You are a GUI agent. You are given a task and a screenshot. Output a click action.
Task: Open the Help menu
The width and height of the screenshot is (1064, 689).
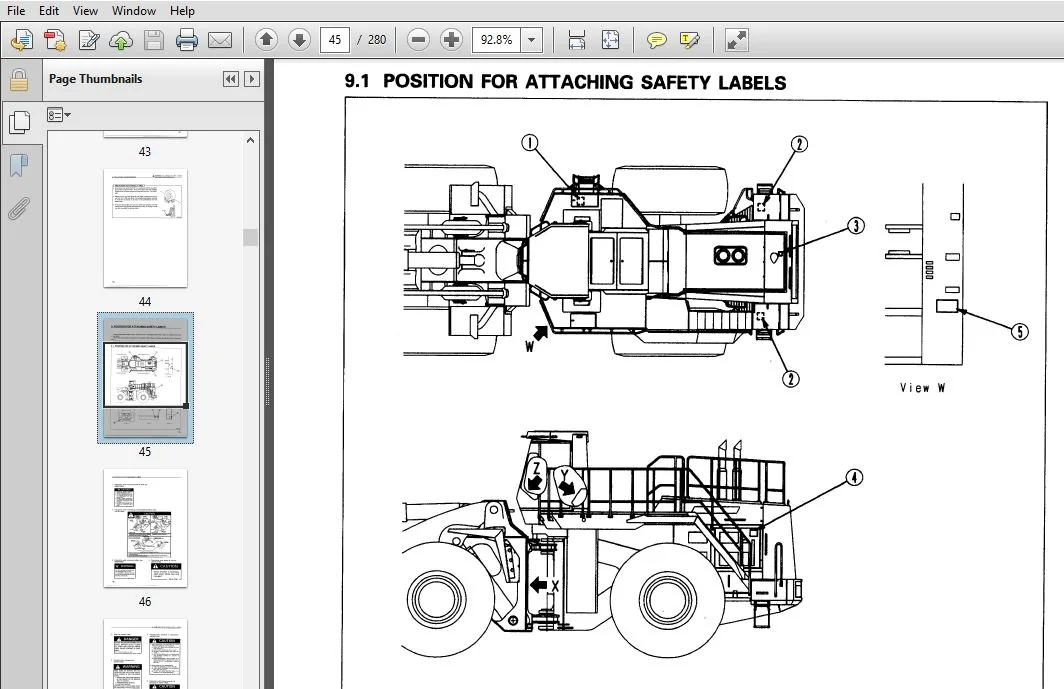click(182, 11)
